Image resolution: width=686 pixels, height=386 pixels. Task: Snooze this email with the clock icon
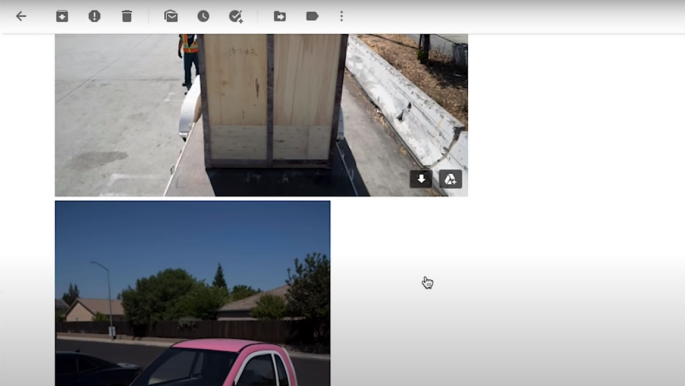click(x=203, y=17)
